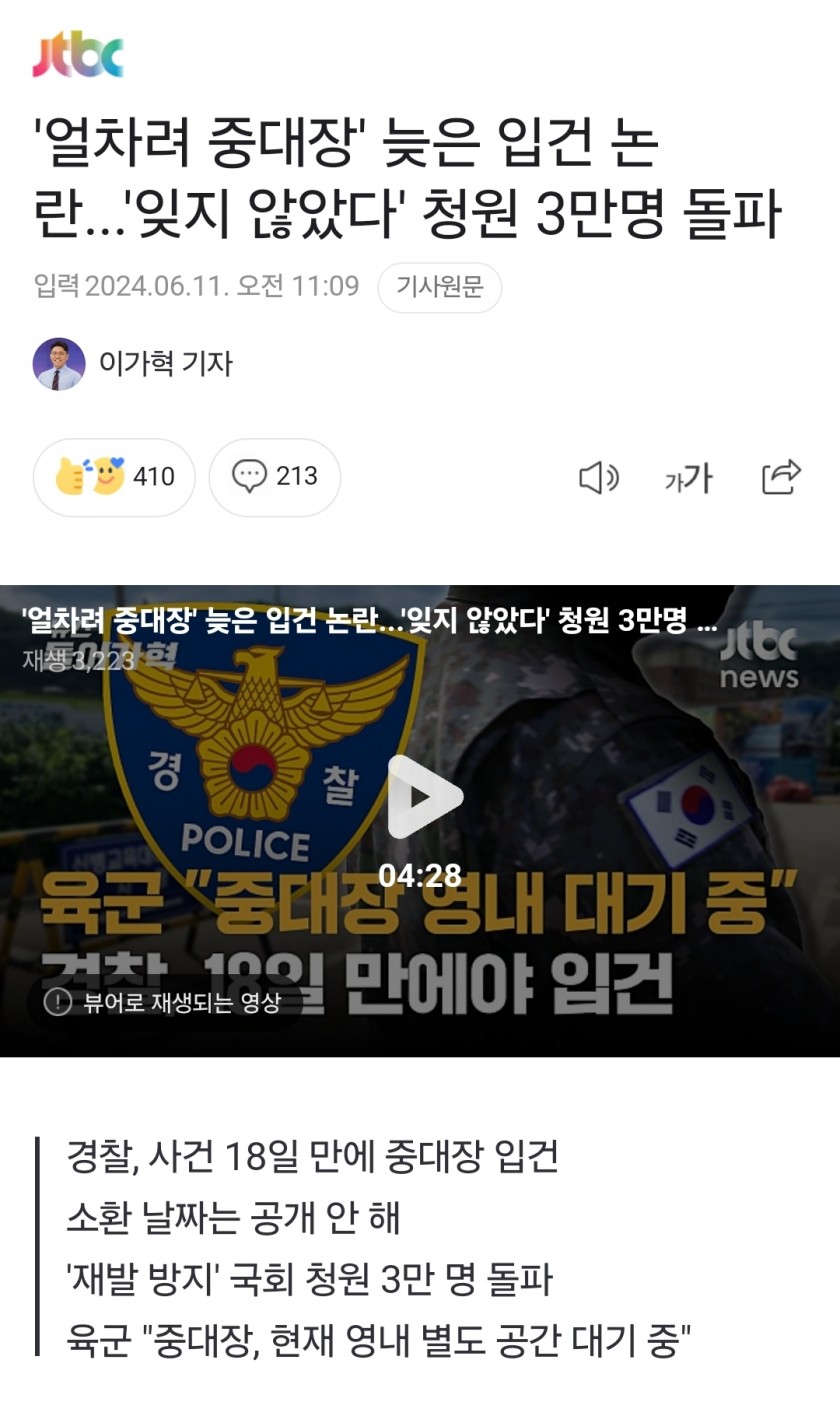Tap the article headline text
Image resolution: width=840 pixels, height=1423 pixels.
point(406,178)
